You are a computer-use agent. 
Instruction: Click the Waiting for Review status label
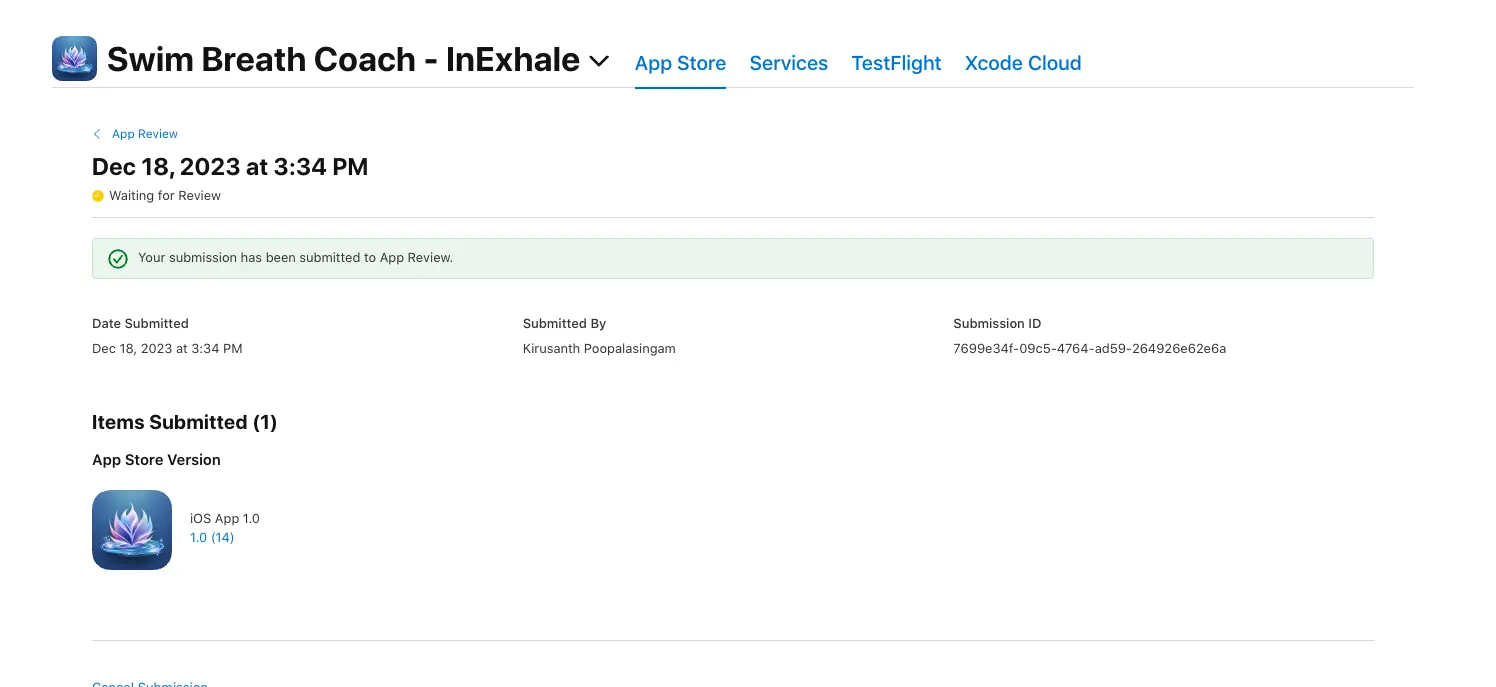point(165,196)
